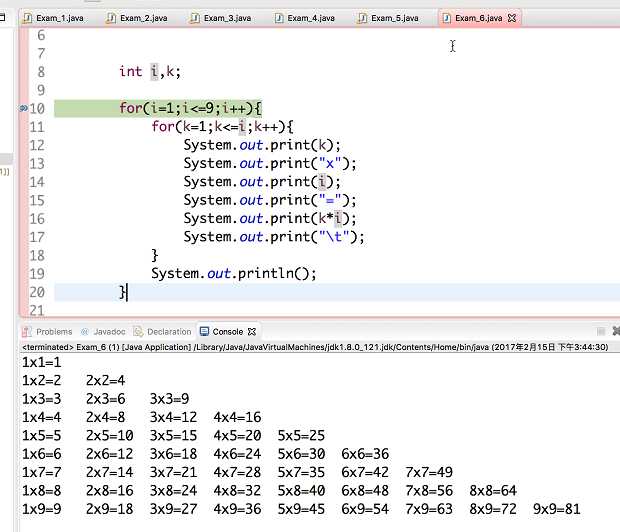Select the active Exam_6.java tab
Screen dimensions: 620x532
[478, 18]
